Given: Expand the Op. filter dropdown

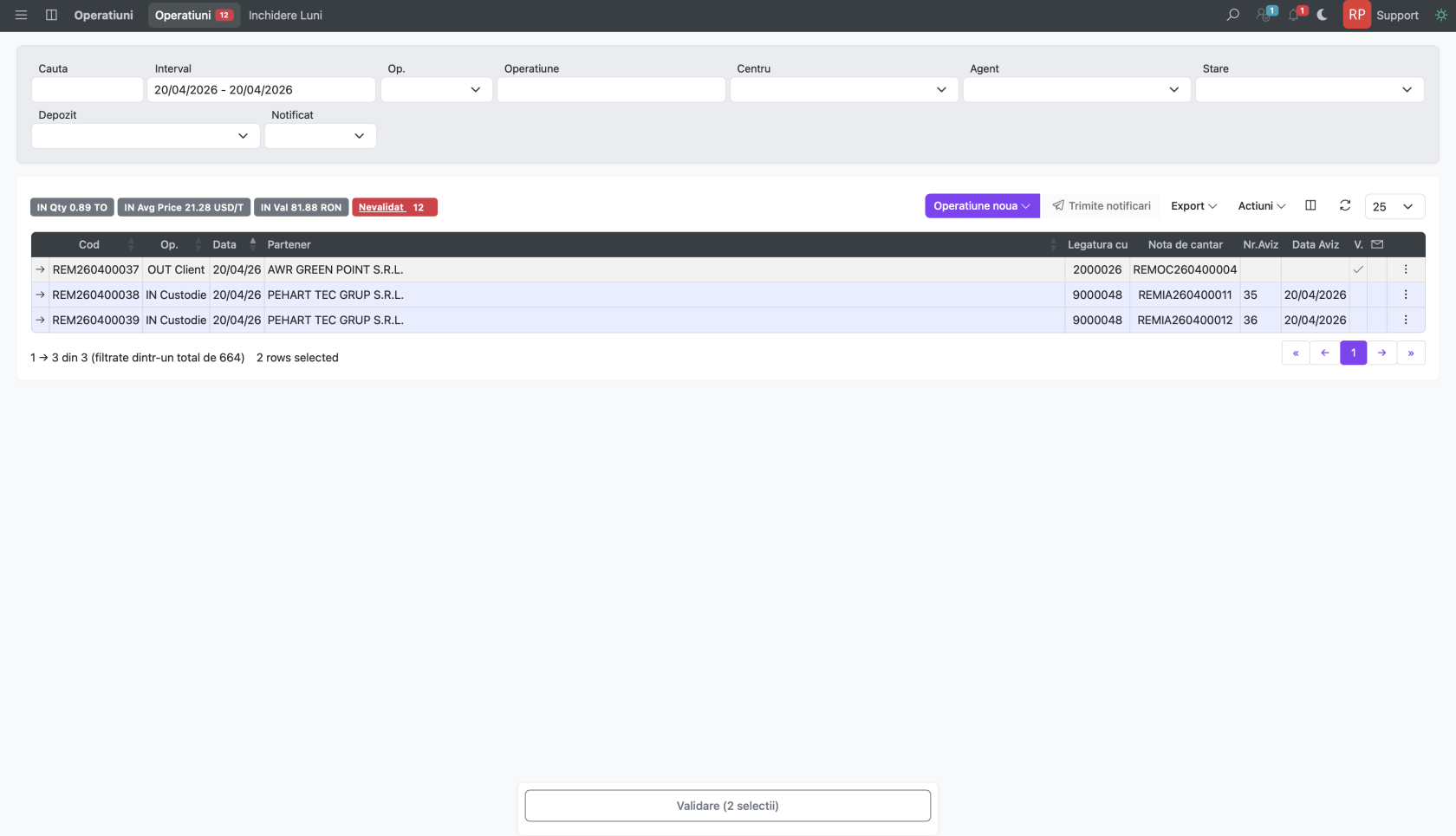Looking at the screenshot, I should point(437,89).
